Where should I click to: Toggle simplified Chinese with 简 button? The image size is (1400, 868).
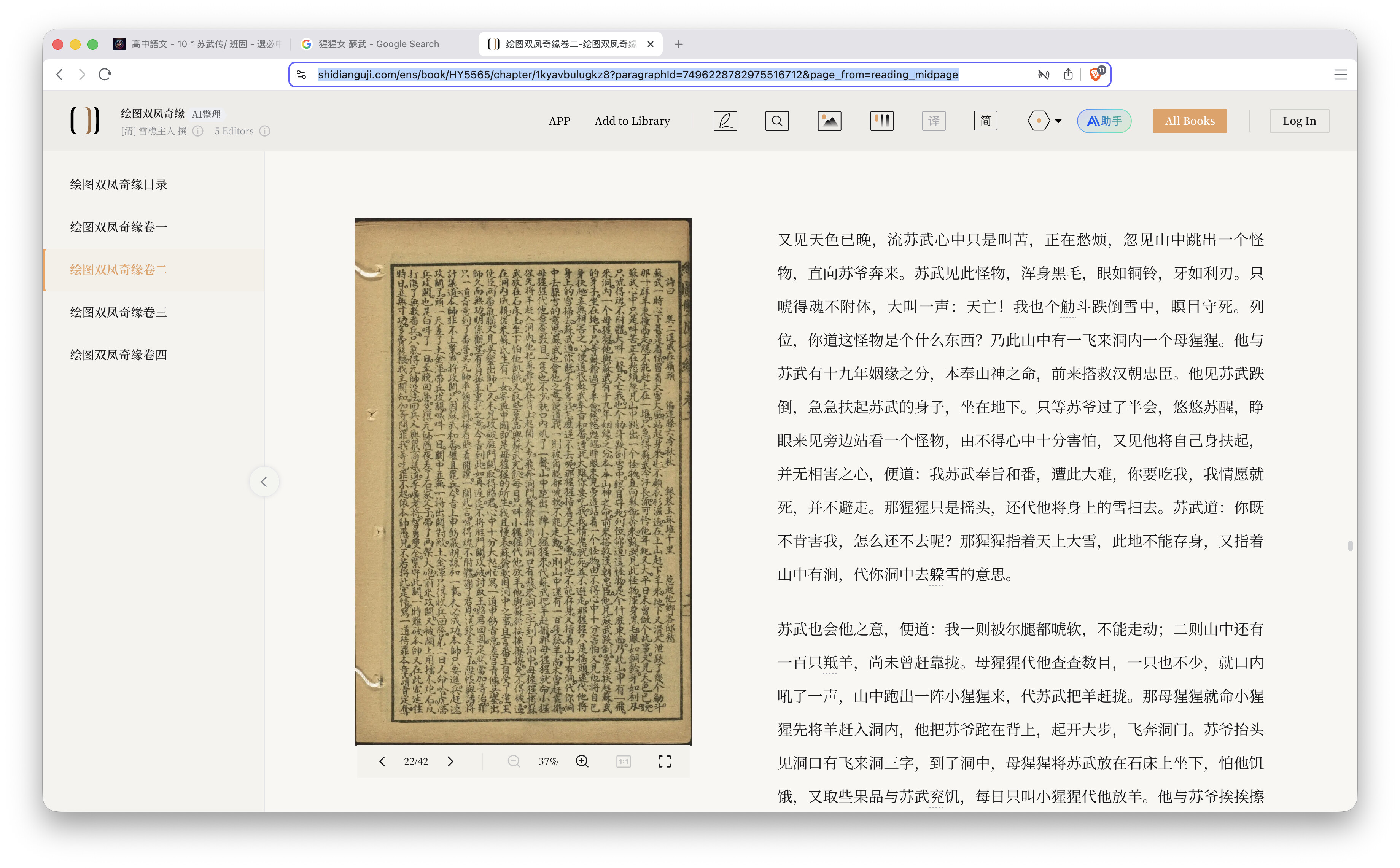click(985, 121)
